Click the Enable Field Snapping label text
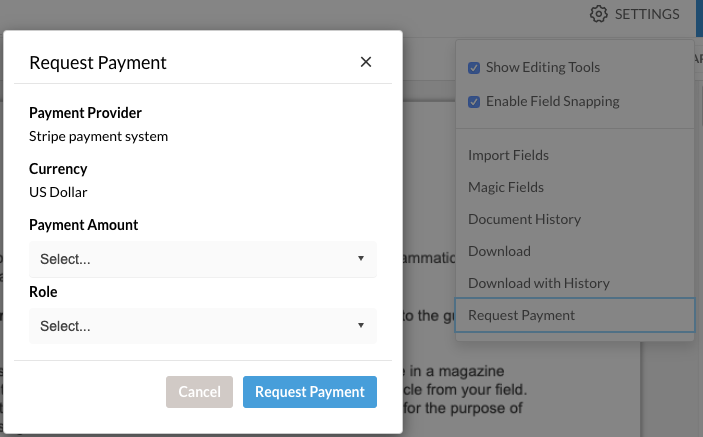The width and height of the screenshot is (703, 437). pyautogui.click(x=552, y=101)
